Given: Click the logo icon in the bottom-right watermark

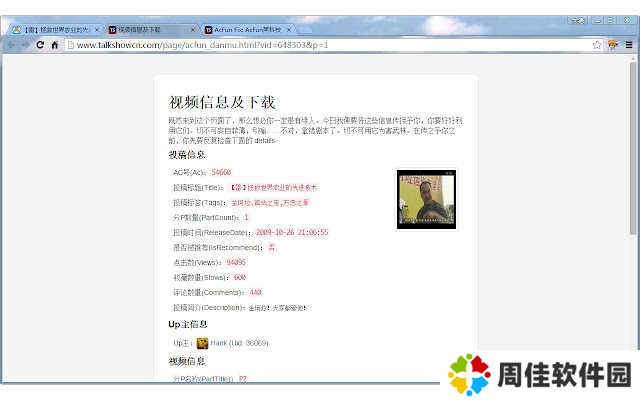Looking at the screenshot, I should [x=468, y=375].
